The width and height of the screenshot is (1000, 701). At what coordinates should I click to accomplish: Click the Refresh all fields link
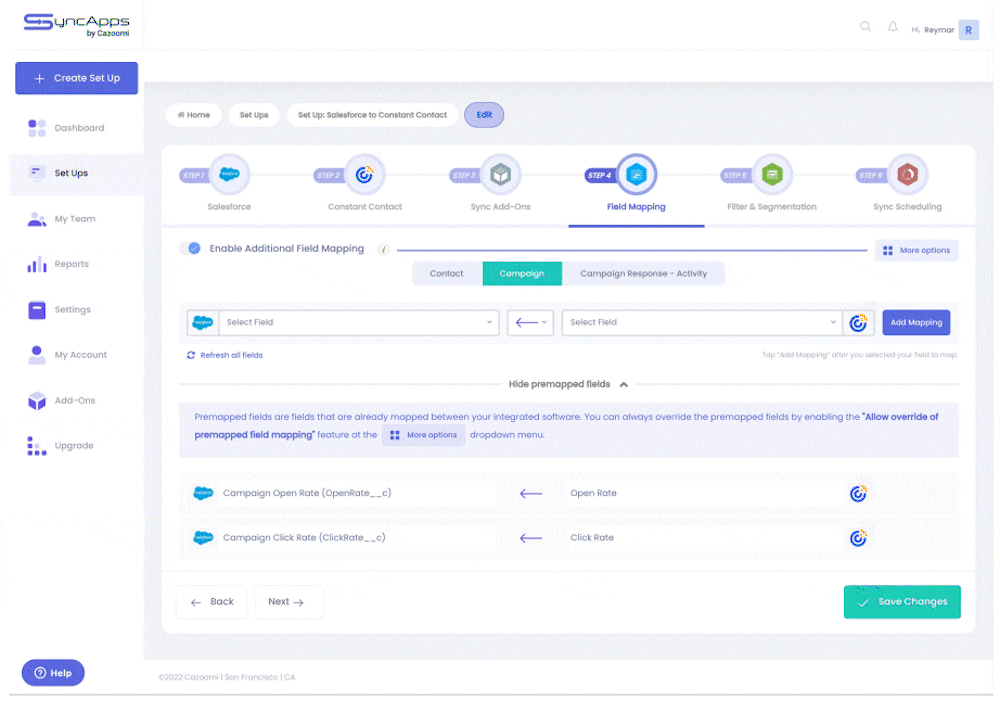click(x=224, y=355)
